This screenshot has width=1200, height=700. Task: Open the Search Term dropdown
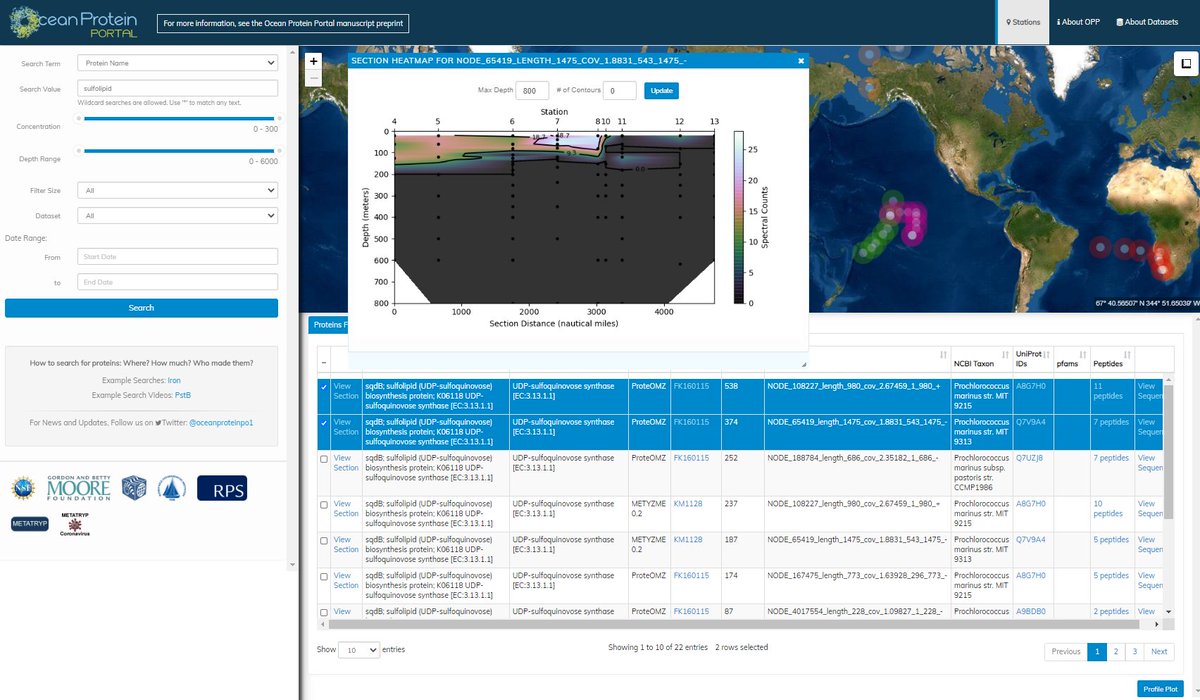point(177,63)
